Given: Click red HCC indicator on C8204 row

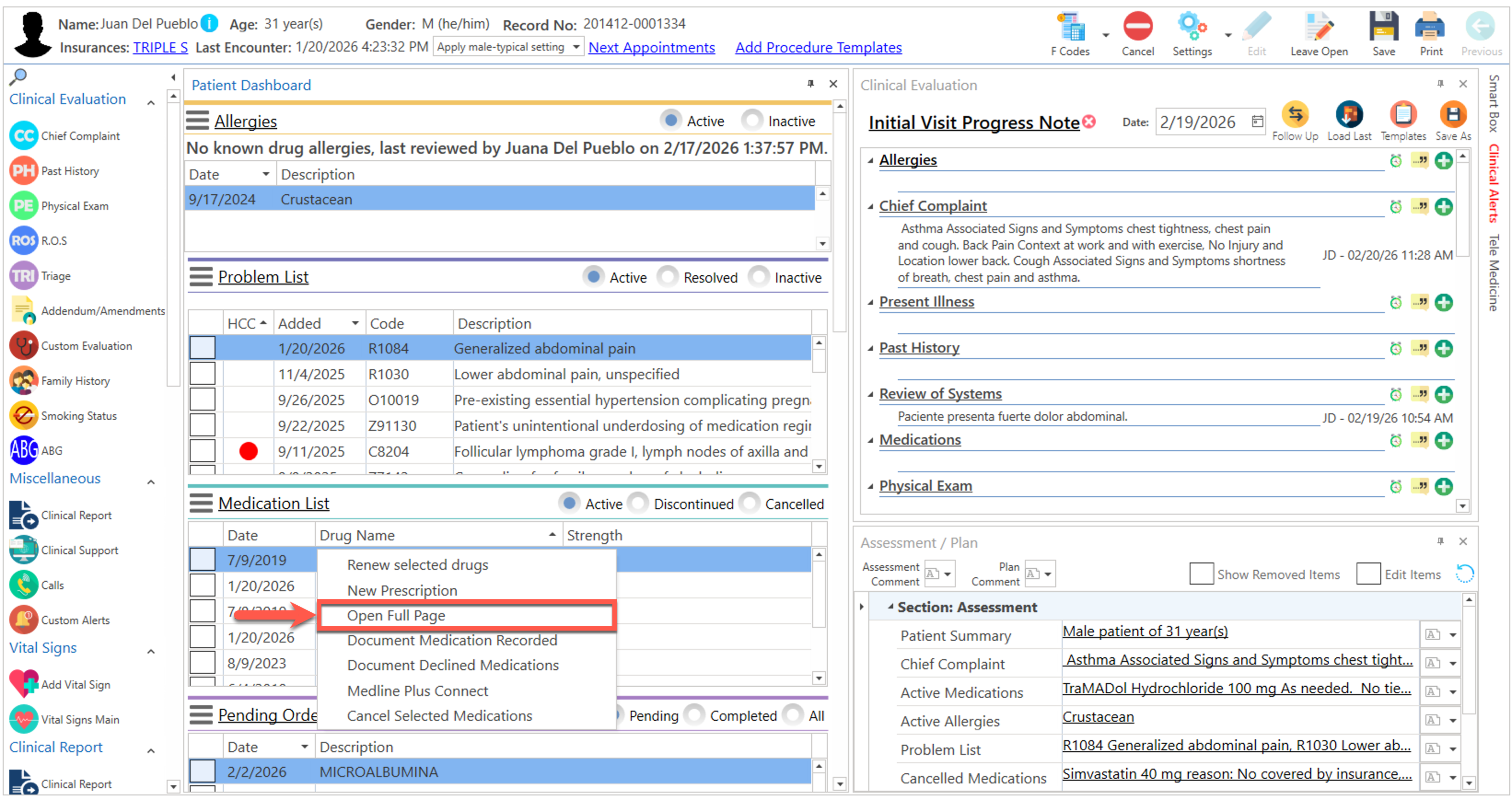Looking at the screenshot, I should tap(248, 452).
